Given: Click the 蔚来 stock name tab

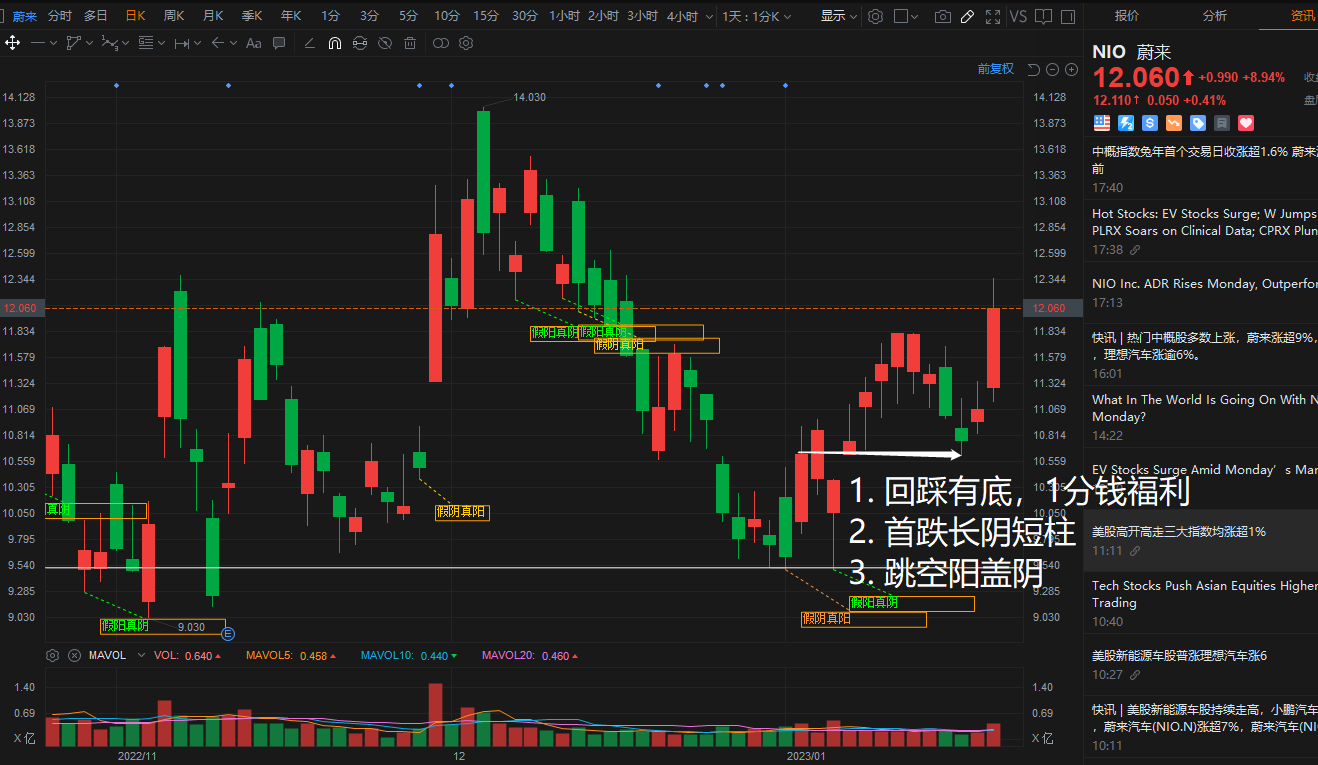Looking at the screenshot, I should [24, 16].
